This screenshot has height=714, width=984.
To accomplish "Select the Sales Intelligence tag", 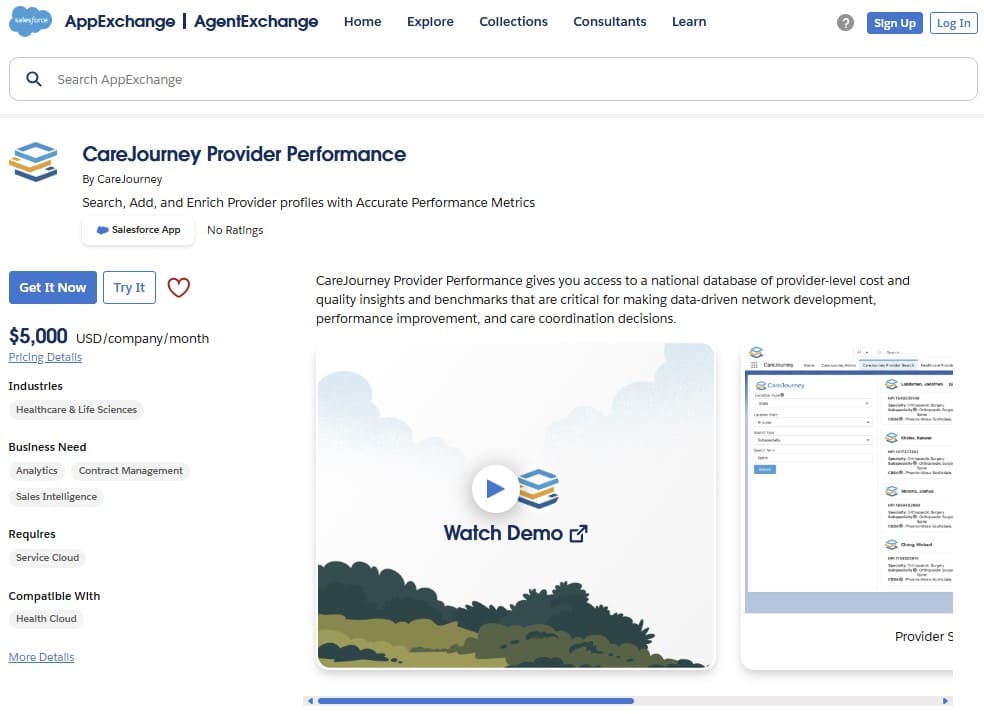I will pos(56,496).
